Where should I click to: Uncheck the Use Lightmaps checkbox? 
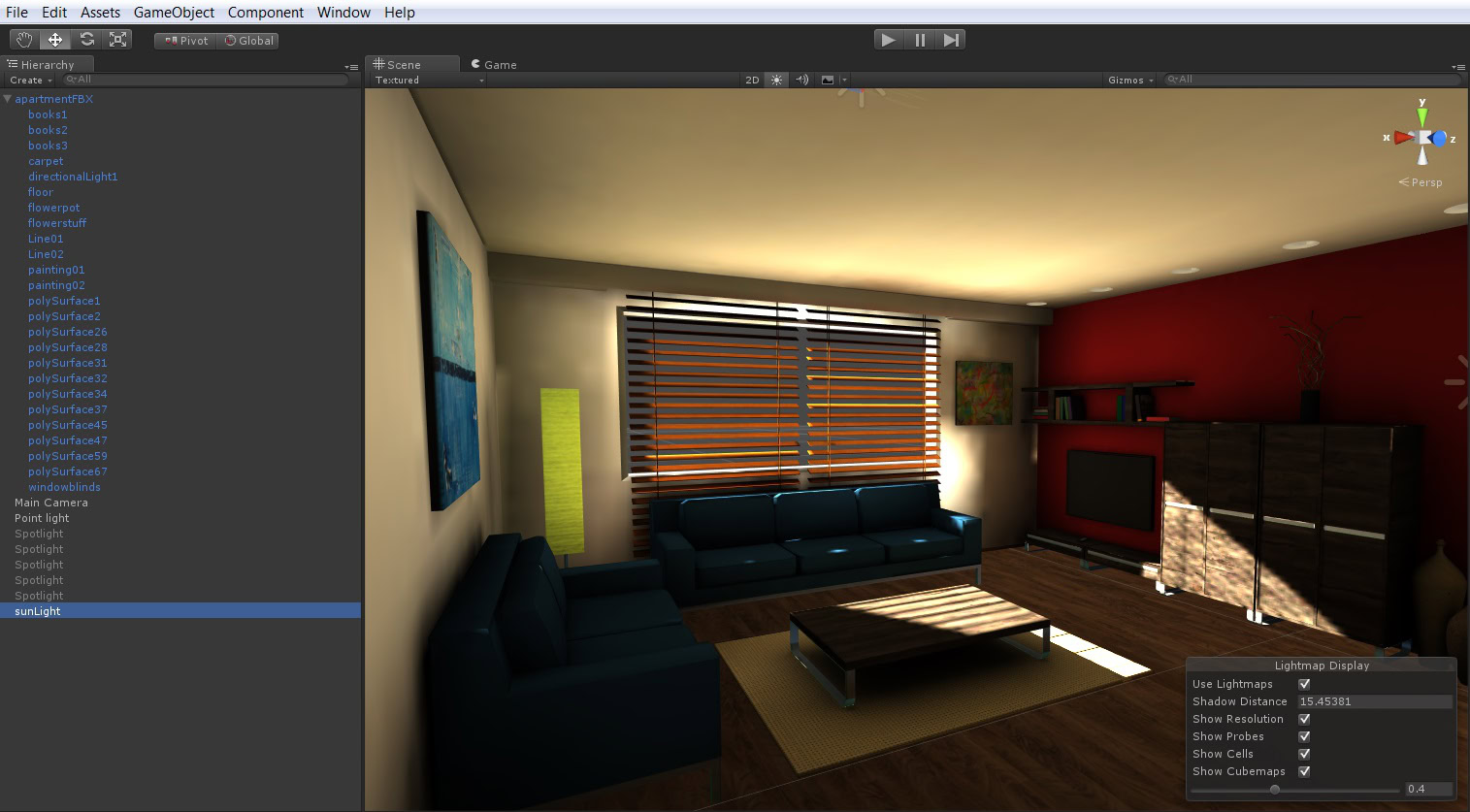point(1304,684)
